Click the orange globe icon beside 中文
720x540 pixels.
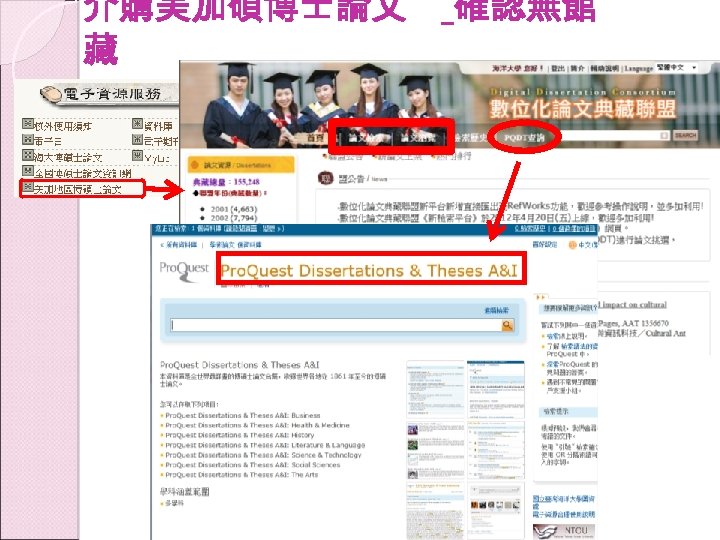(x=572, y=245)
